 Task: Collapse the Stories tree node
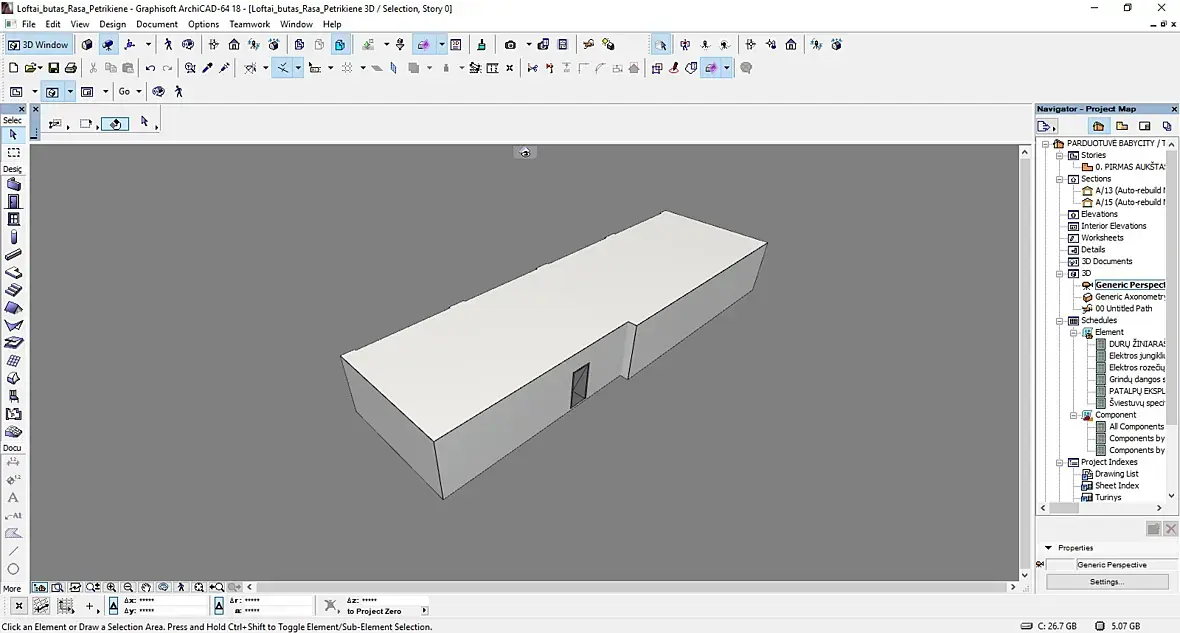tap(1060, 155)
